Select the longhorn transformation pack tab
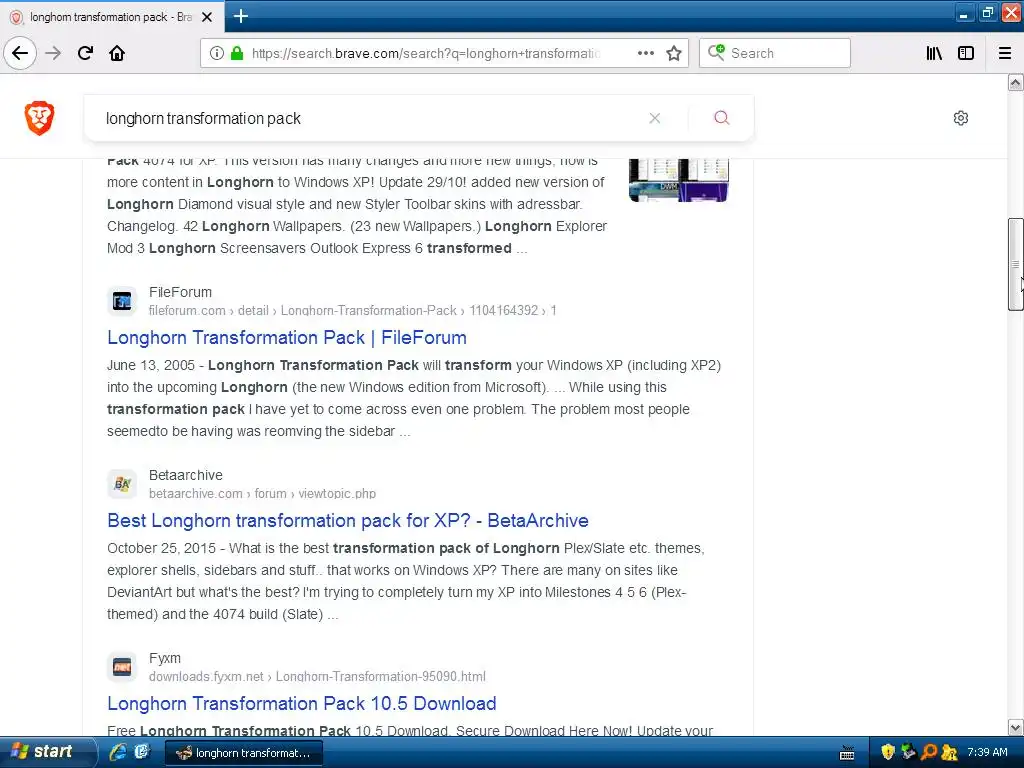 (111, 17)
